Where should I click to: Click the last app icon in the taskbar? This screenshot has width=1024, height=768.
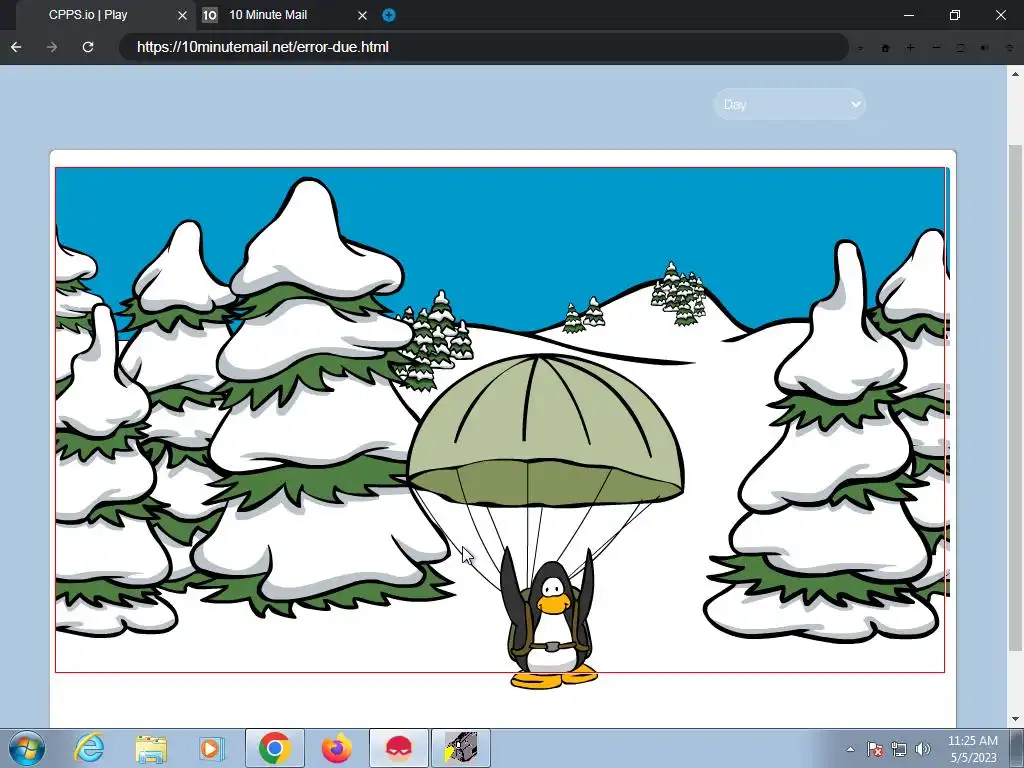click(461, 748)
